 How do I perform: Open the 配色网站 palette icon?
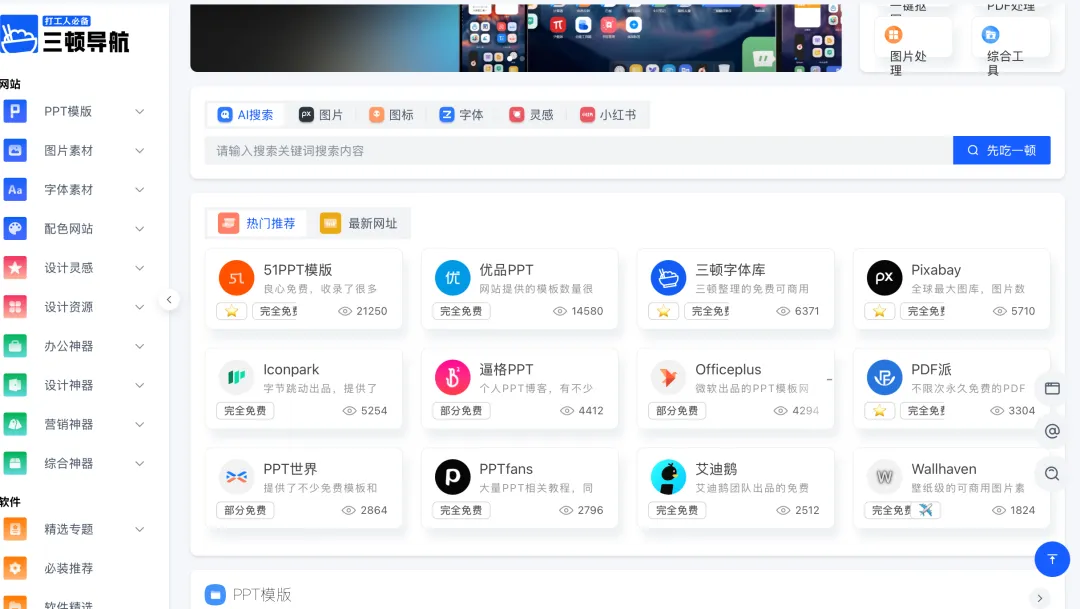15,229
